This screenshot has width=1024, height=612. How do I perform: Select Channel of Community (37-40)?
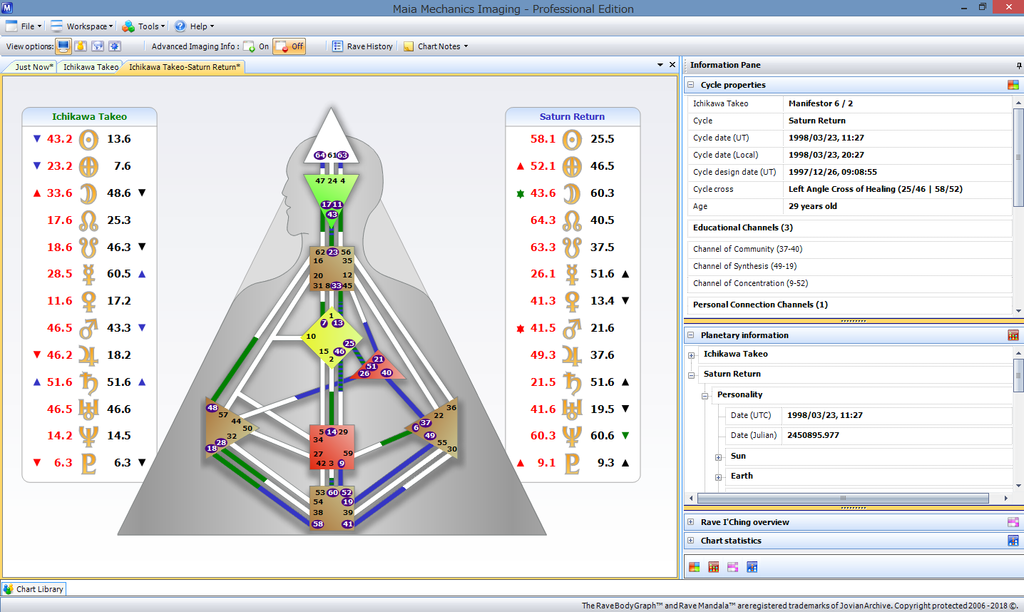click(748, 249)
